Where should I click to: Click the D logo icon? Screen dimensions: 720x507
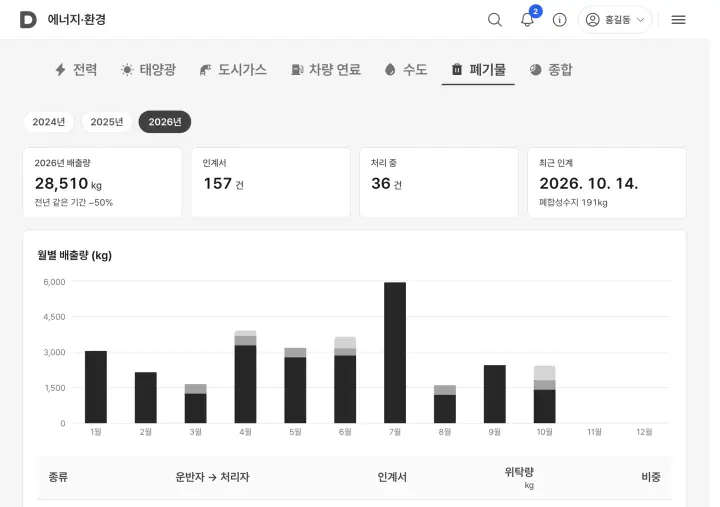(28, 20)
